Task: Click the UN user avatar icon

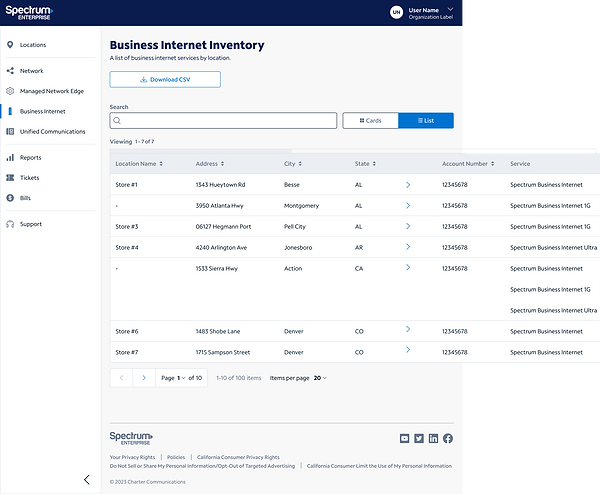Action: (396, 12)
